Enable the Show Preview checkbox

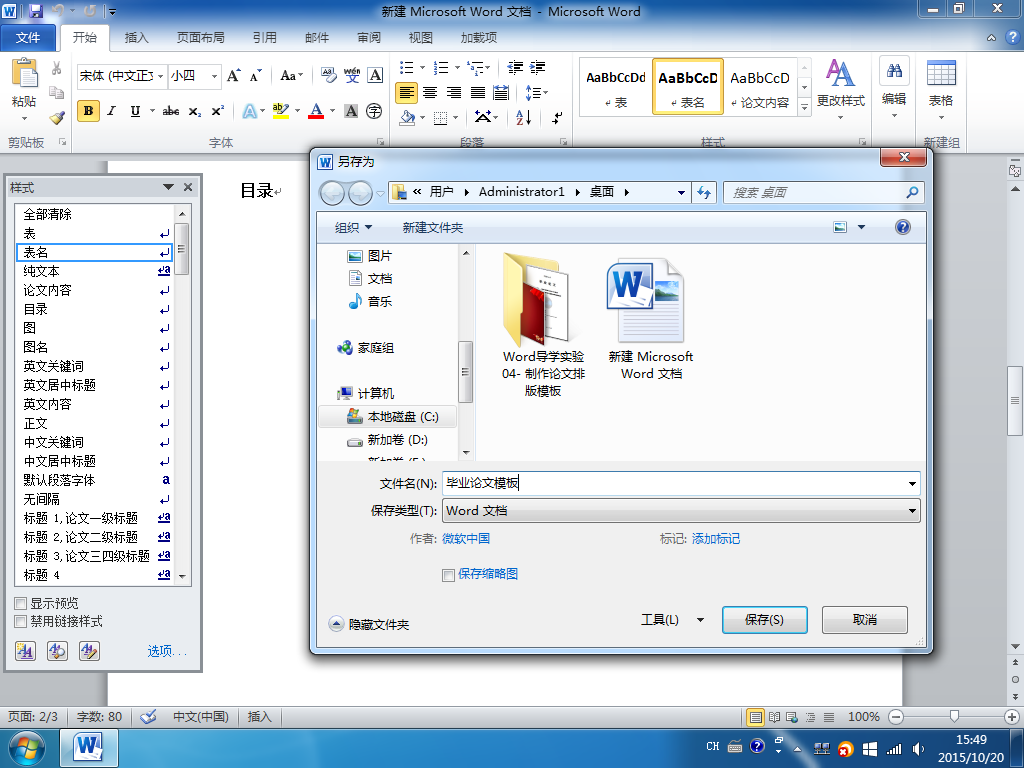point(21,603)
